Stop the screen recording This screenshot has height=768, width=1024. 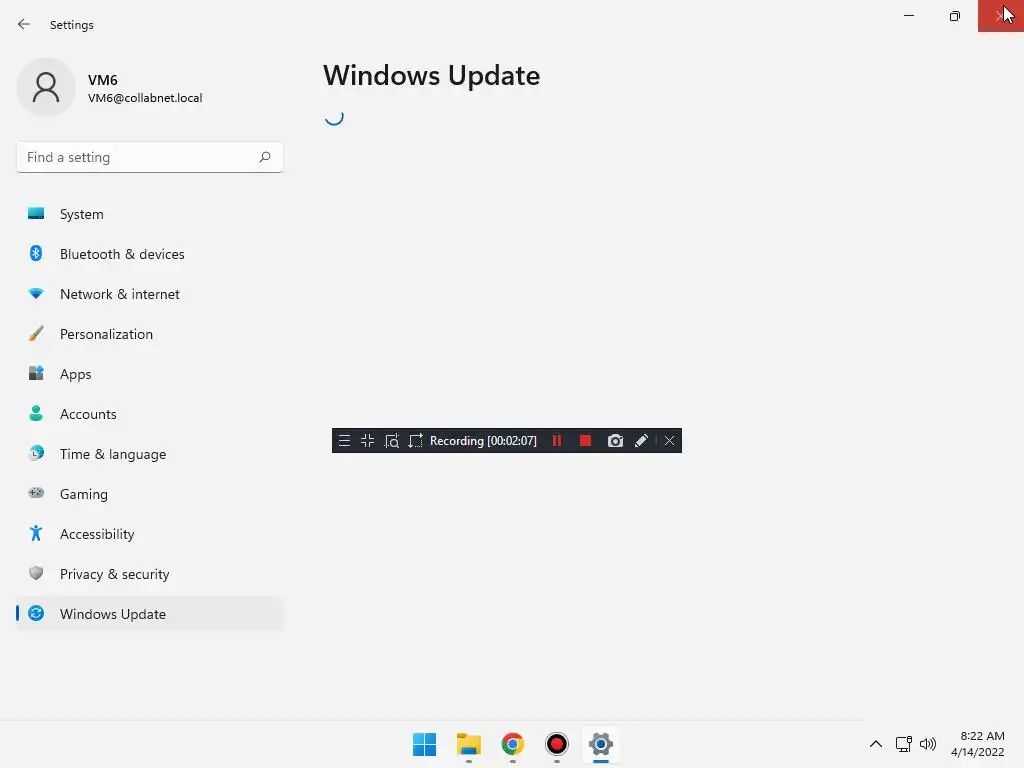(x=585, y=441)
